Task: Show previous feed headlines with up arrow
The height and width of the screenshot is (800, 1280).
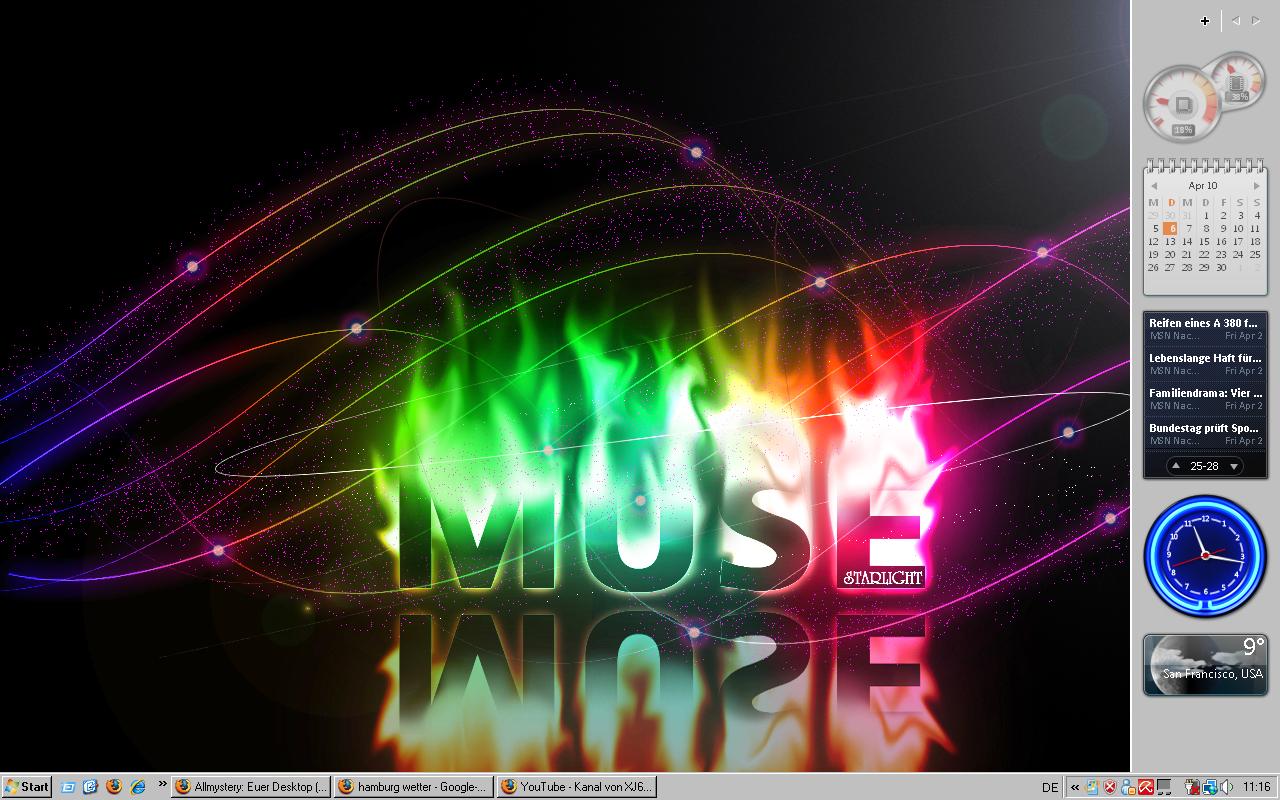Action: [x=1176, y=466]
